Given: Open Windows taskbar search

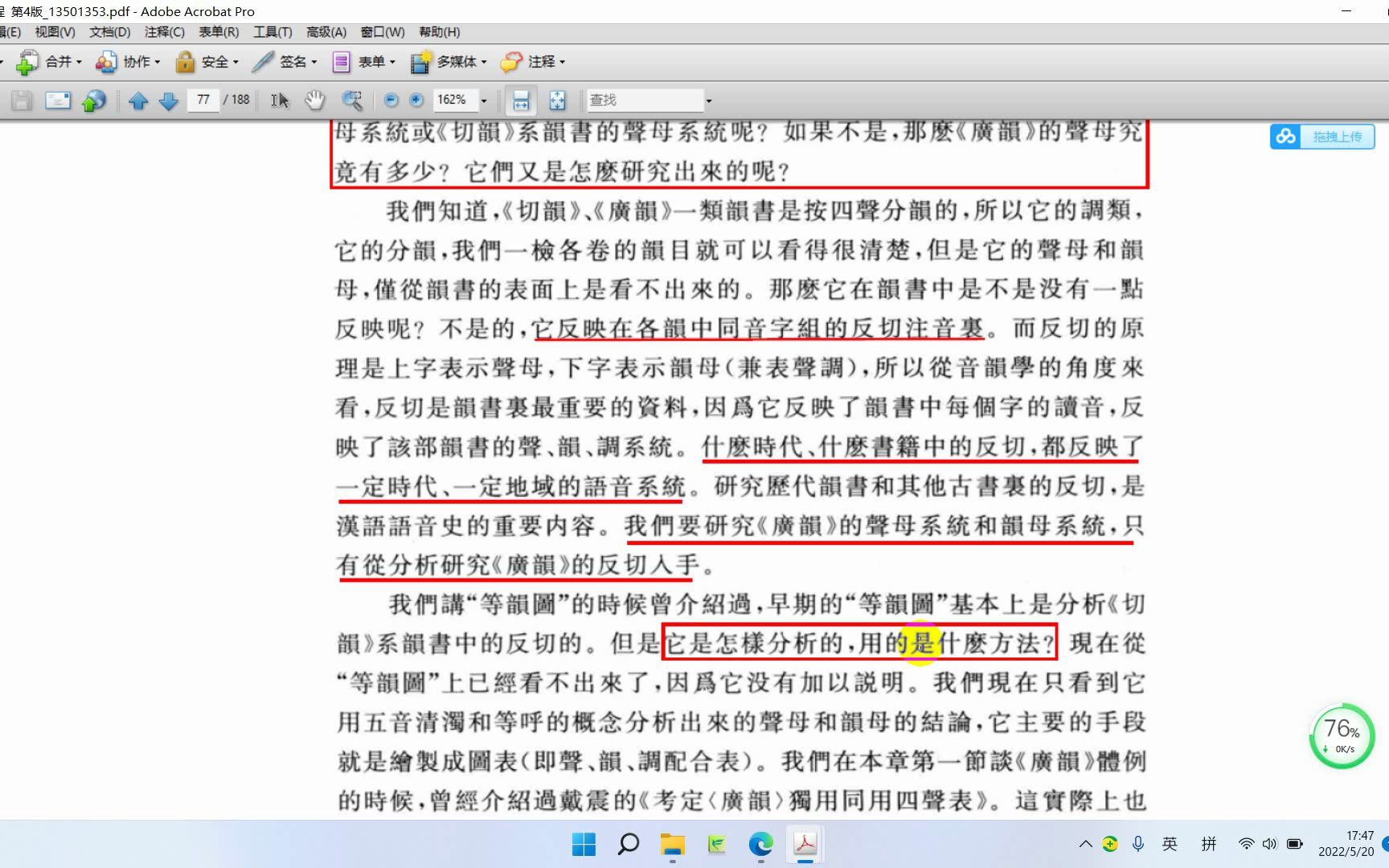Looking at the screenshot, I should tap(629, 844).
